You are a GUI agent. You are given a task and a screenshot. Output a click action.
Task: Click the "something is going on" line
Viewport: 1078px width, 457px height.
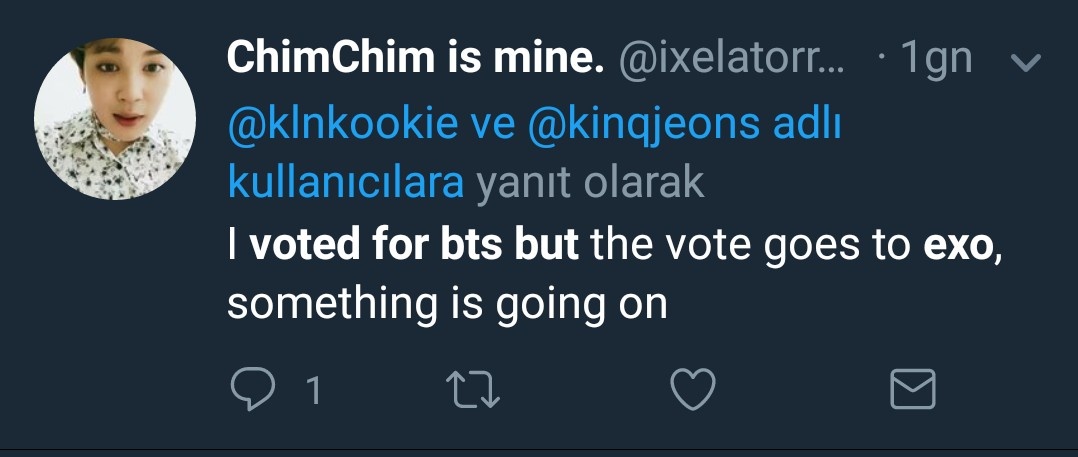pos(447,302)
